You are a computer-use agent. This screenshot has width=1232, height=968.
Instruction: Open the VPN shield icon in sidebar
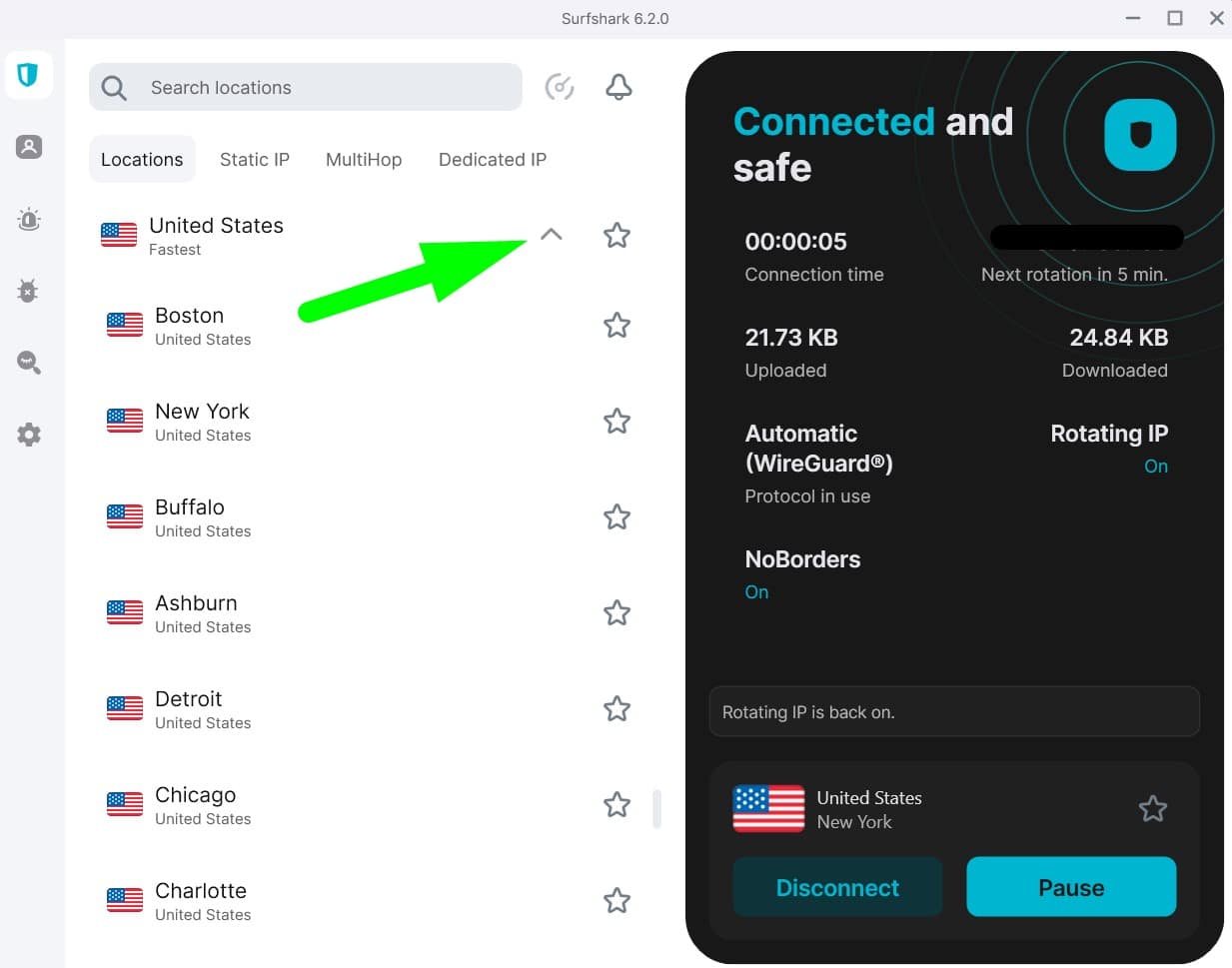28,74
